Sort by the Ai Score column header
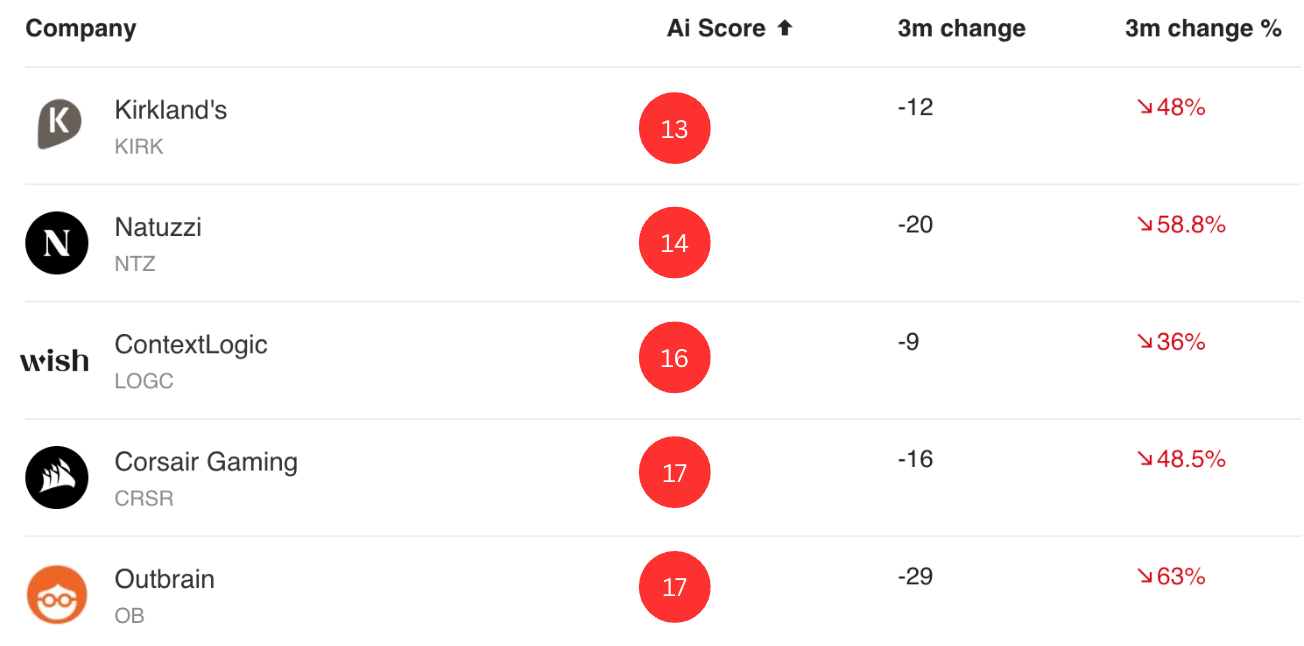1304x646 pixels. (x=716, y=28)
